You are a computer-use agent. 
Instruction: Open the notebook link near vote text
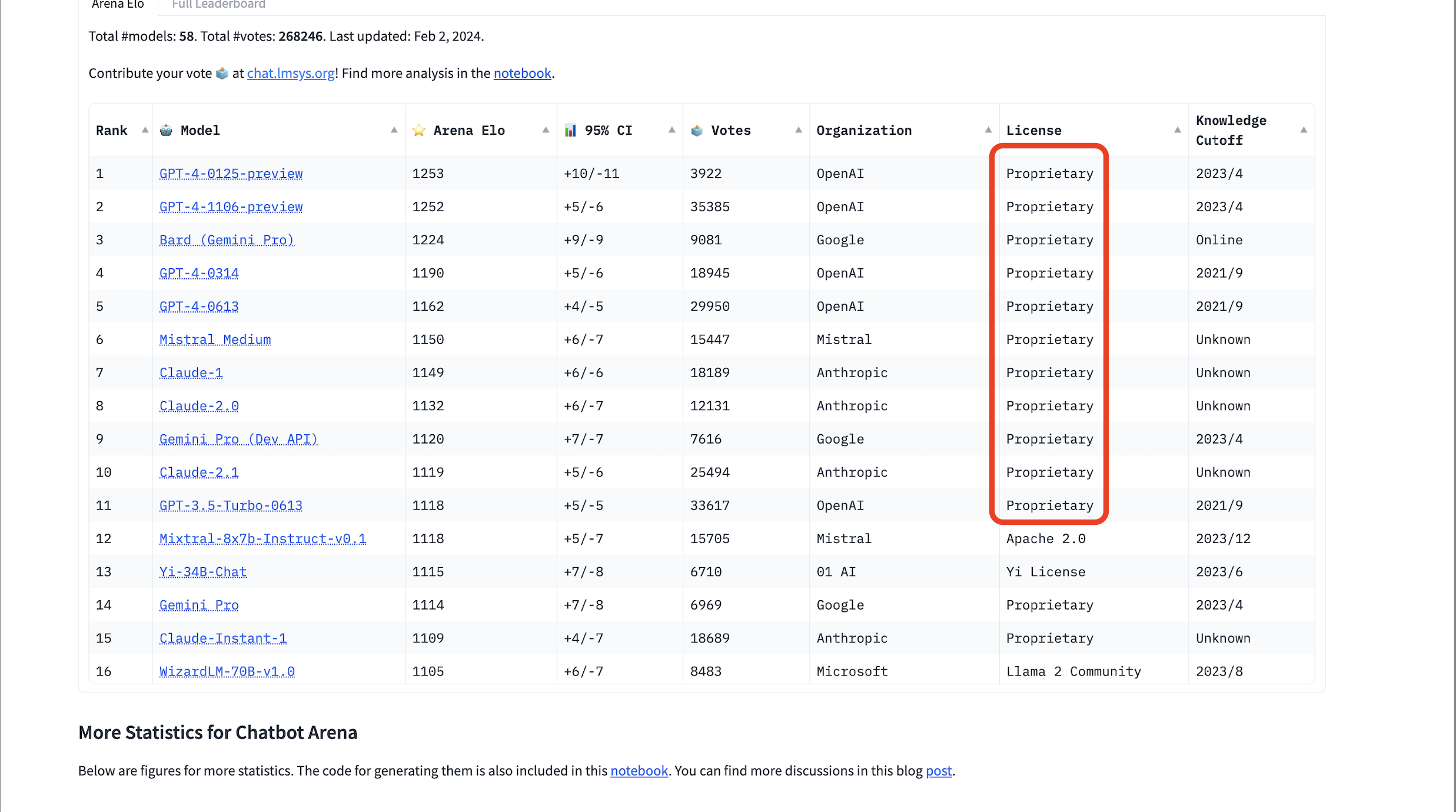tap(522, 73)
